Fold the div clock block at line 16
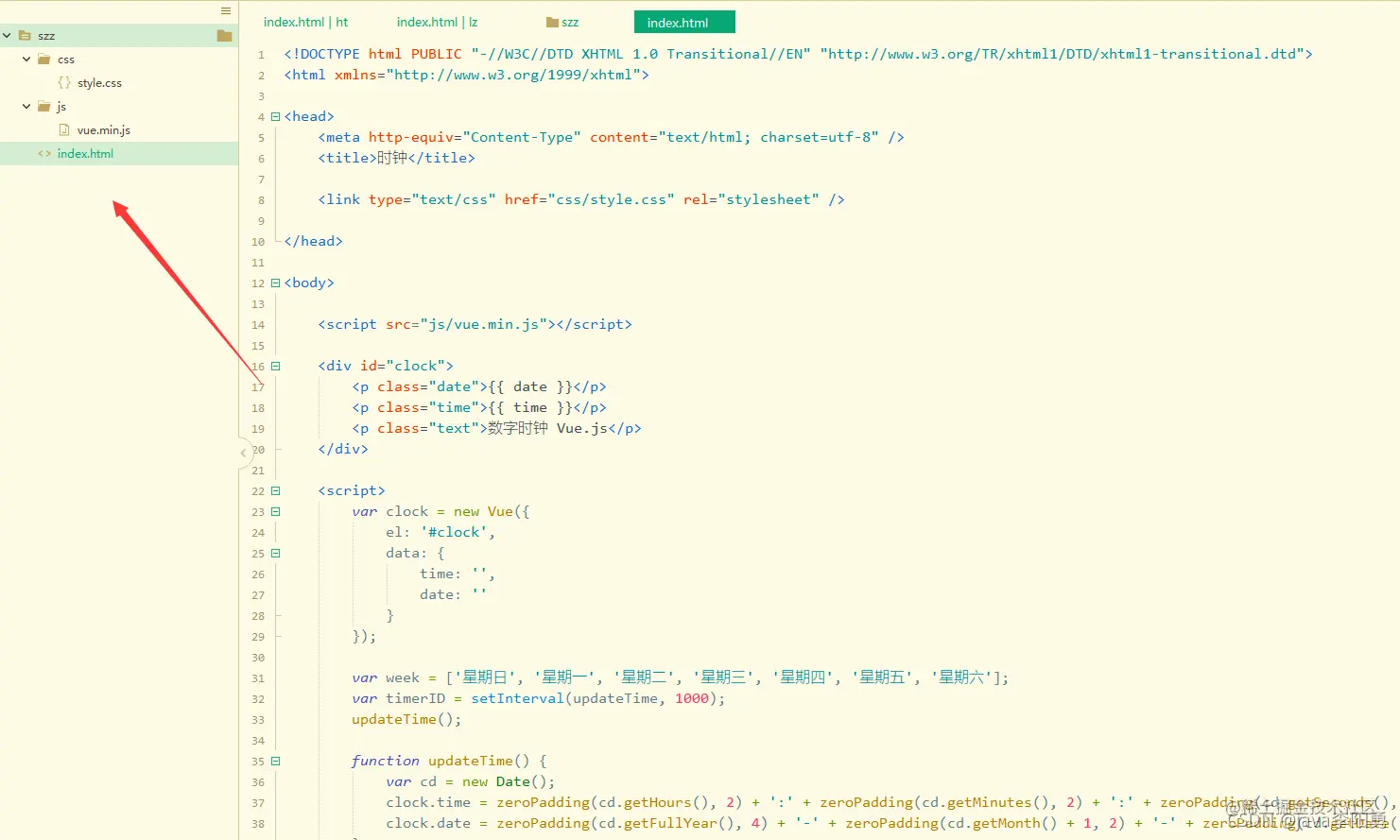Viewport: 1400px width, 840px height. pyautogui.click(x=276, y=367)
